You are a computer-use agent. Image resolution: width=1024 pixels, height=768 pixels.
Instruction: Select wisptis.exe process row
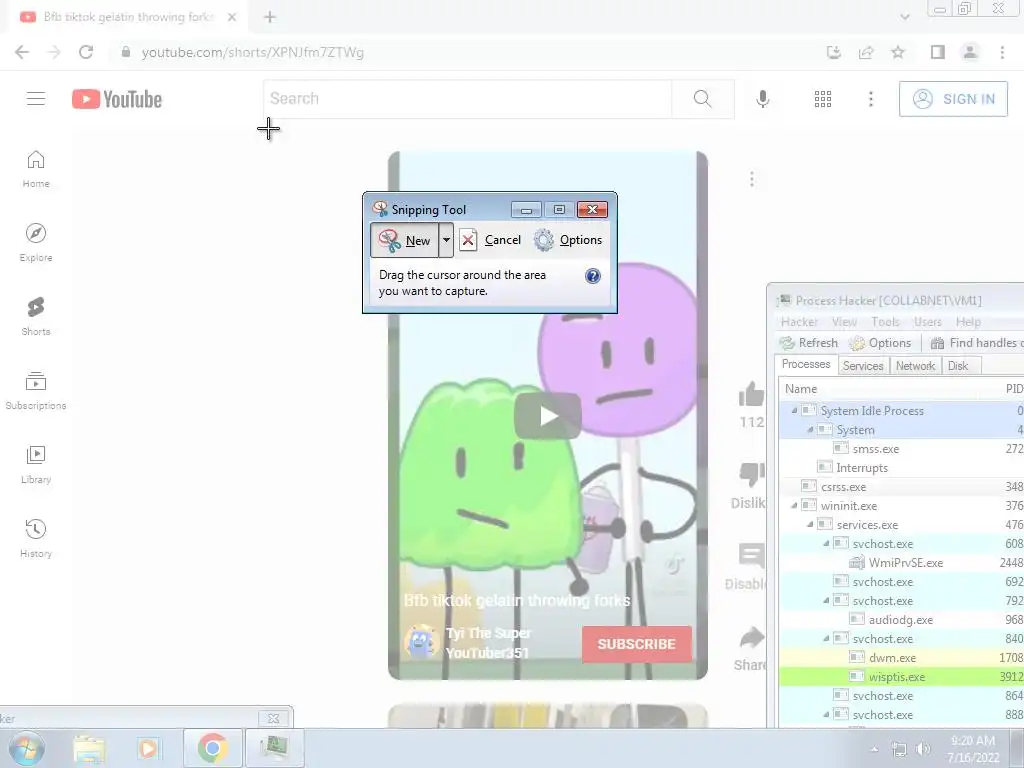click(901, 677)
